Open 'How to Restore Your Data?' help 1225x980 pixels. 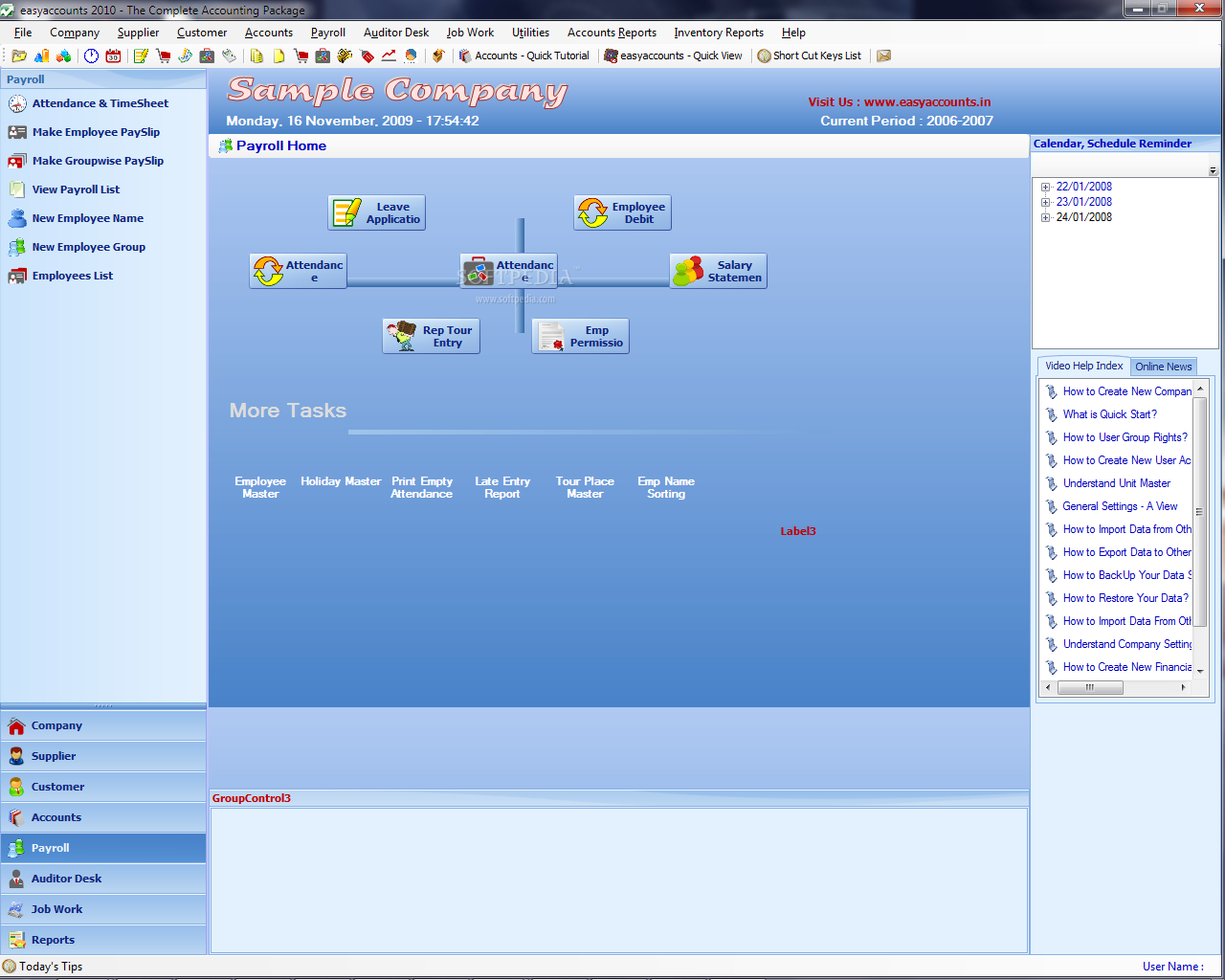pyautogui.click(x=1125, y=598)
